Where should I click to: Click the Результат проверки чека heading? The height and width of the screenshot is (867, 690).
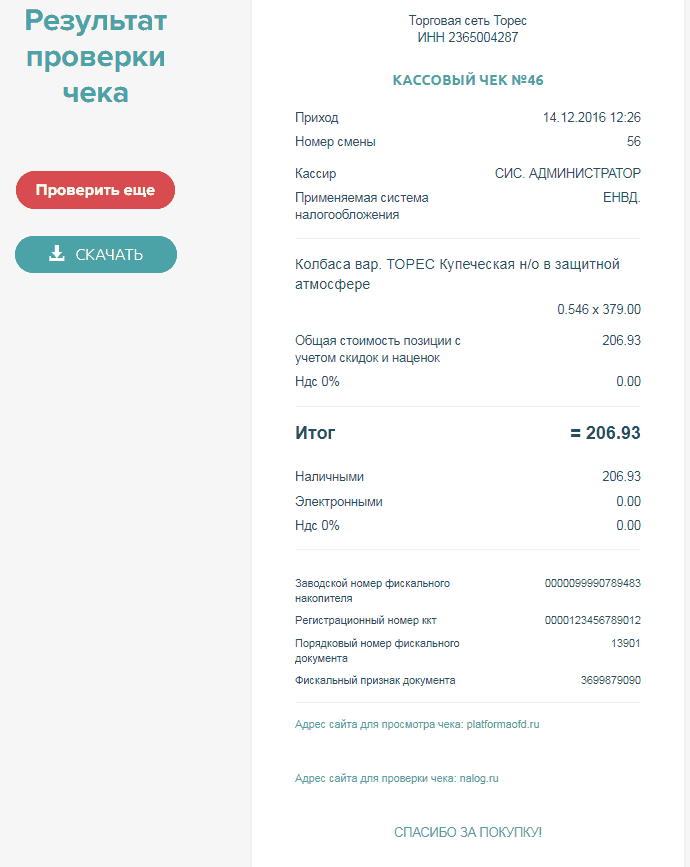click(x=96, y=56)
